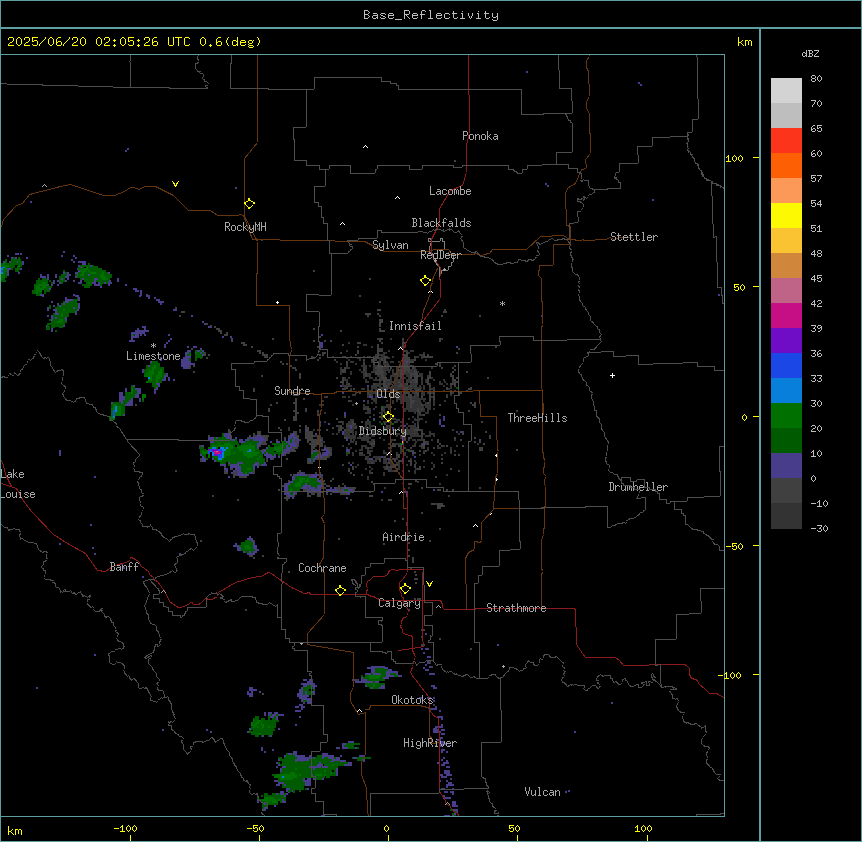This screenshot has width=862, height=842.
Task: Click the yellow marker below Cochrane
Action: (340, 590)
